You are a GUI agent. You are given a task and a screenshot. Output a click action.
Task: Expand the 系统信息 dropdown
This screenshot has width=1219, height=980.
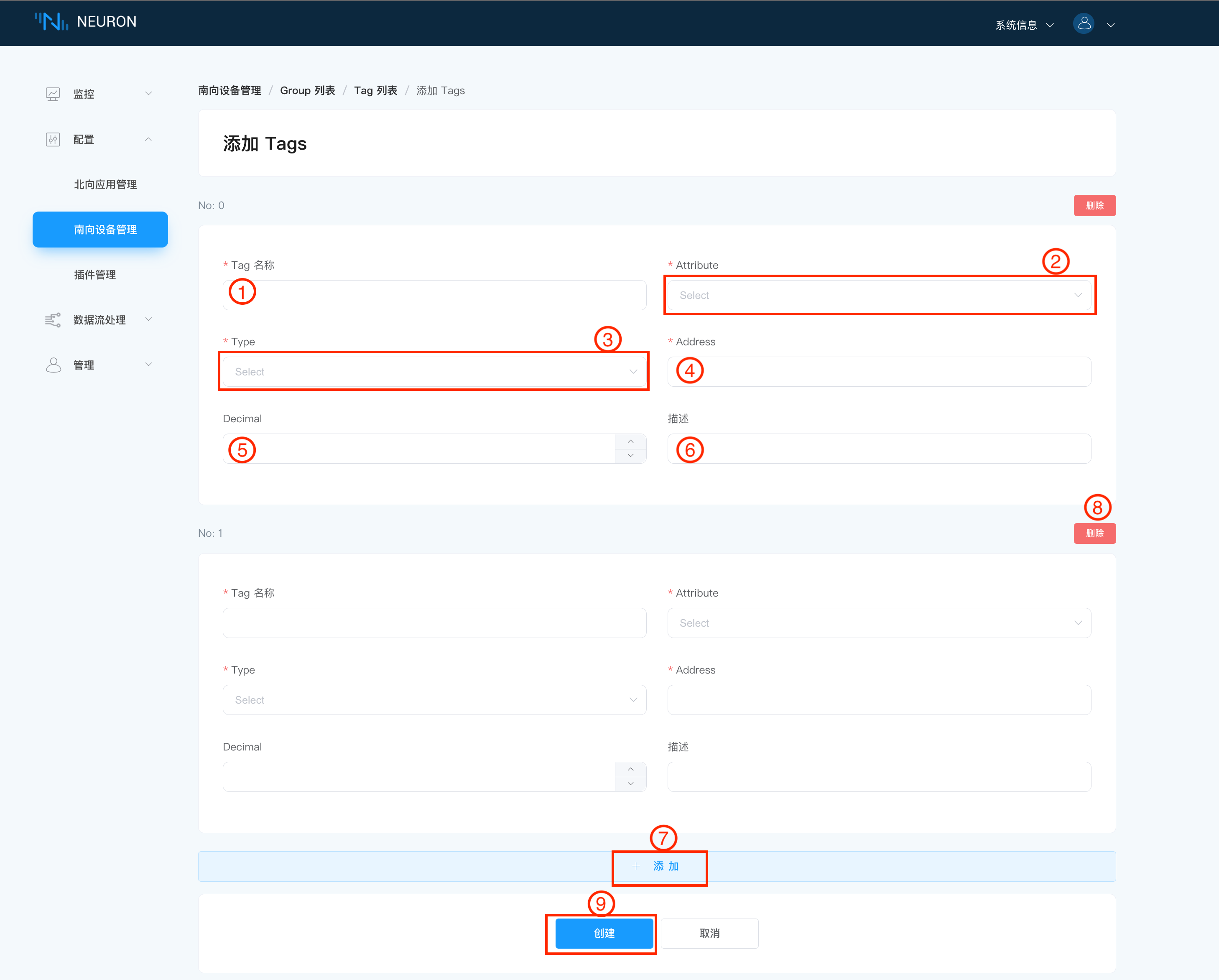tap(1024, 25)
